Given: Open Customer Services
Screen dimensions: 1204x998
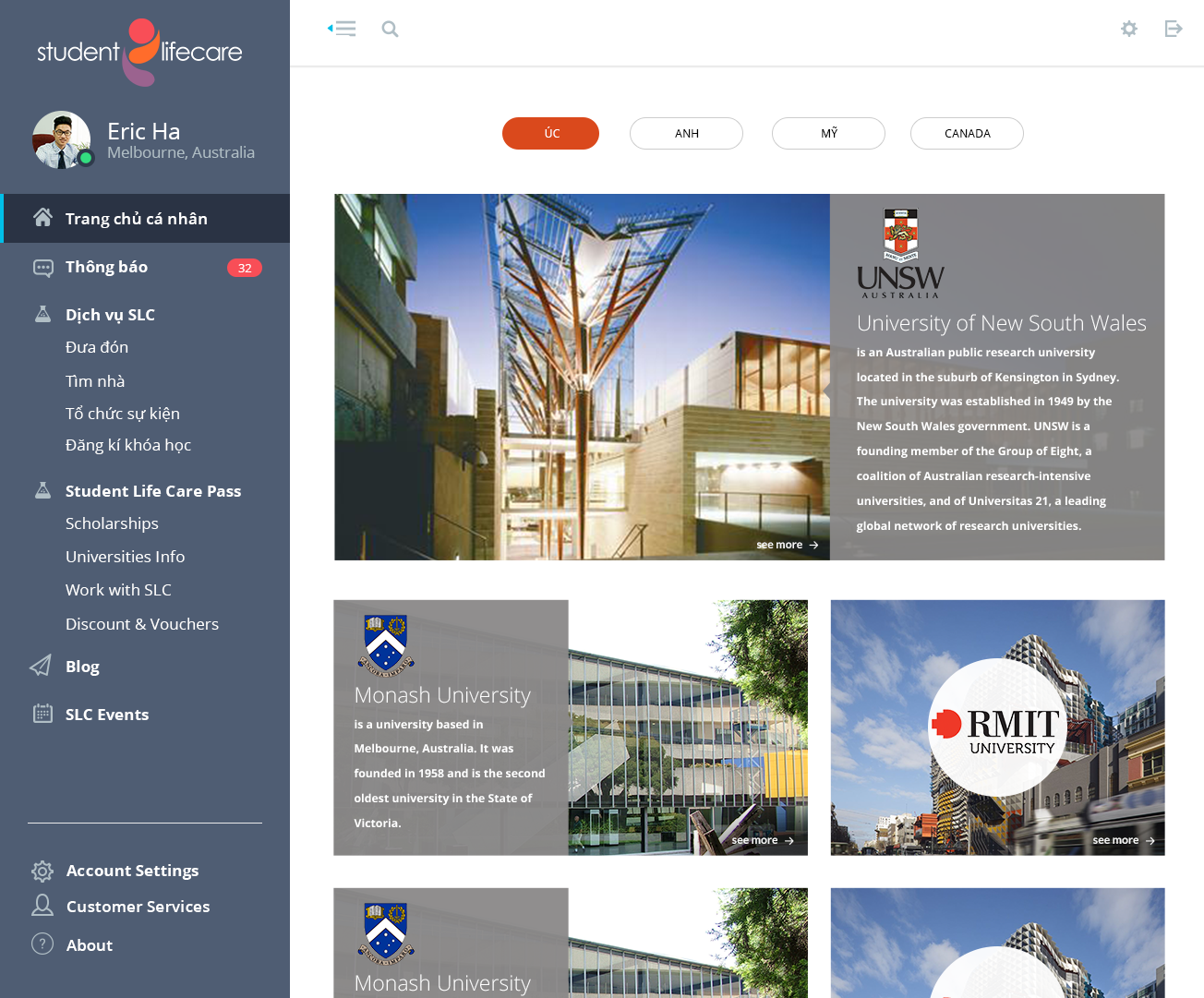Looking at the screenshot, I should [x=138, y=907].
